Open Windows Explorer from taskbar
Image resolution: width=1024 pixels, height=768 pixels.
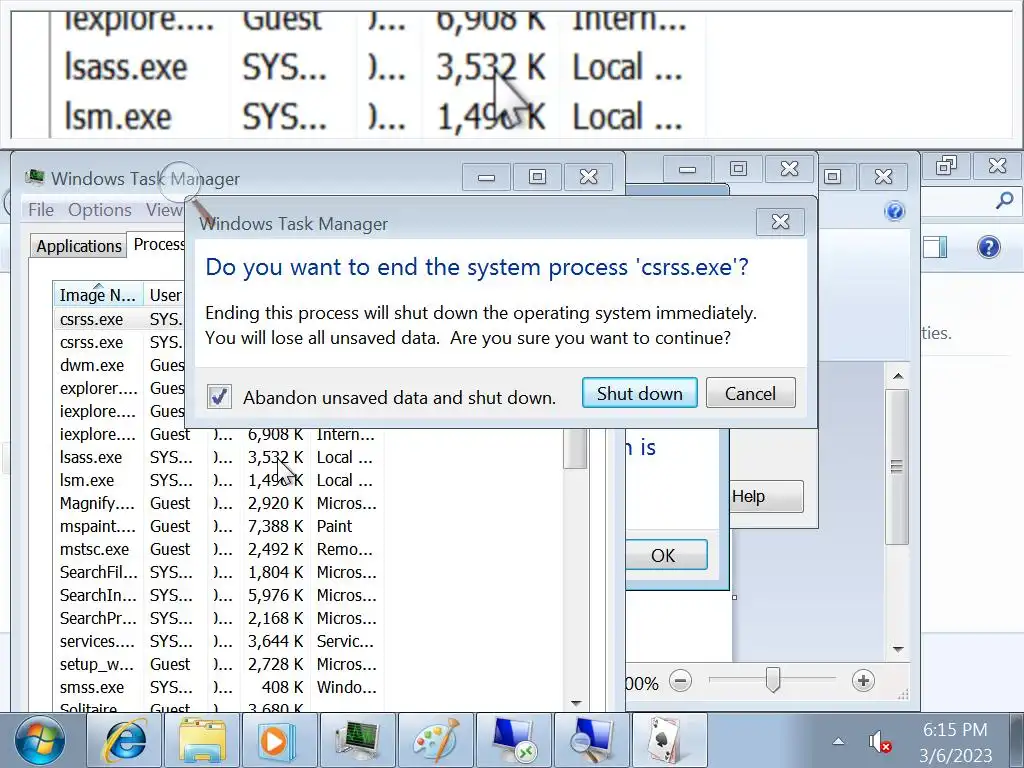pos(202,741)
